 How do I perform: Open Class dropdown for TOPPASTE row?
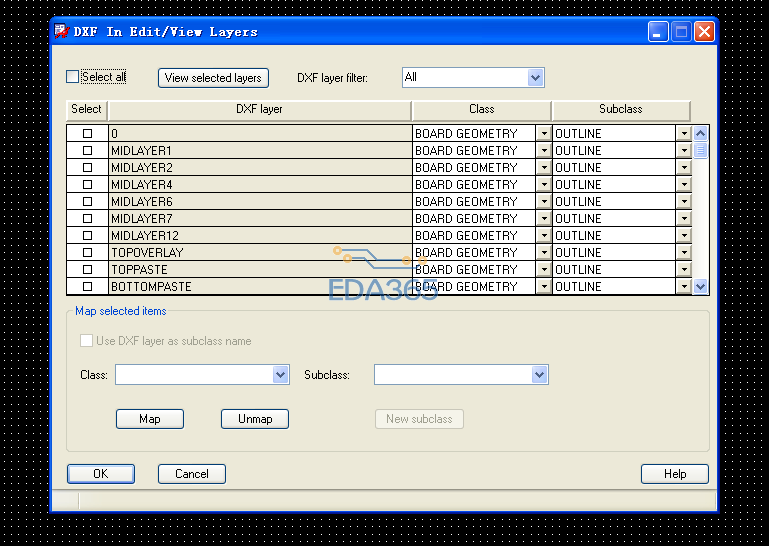pyautogui.click(x=544, y=269)
